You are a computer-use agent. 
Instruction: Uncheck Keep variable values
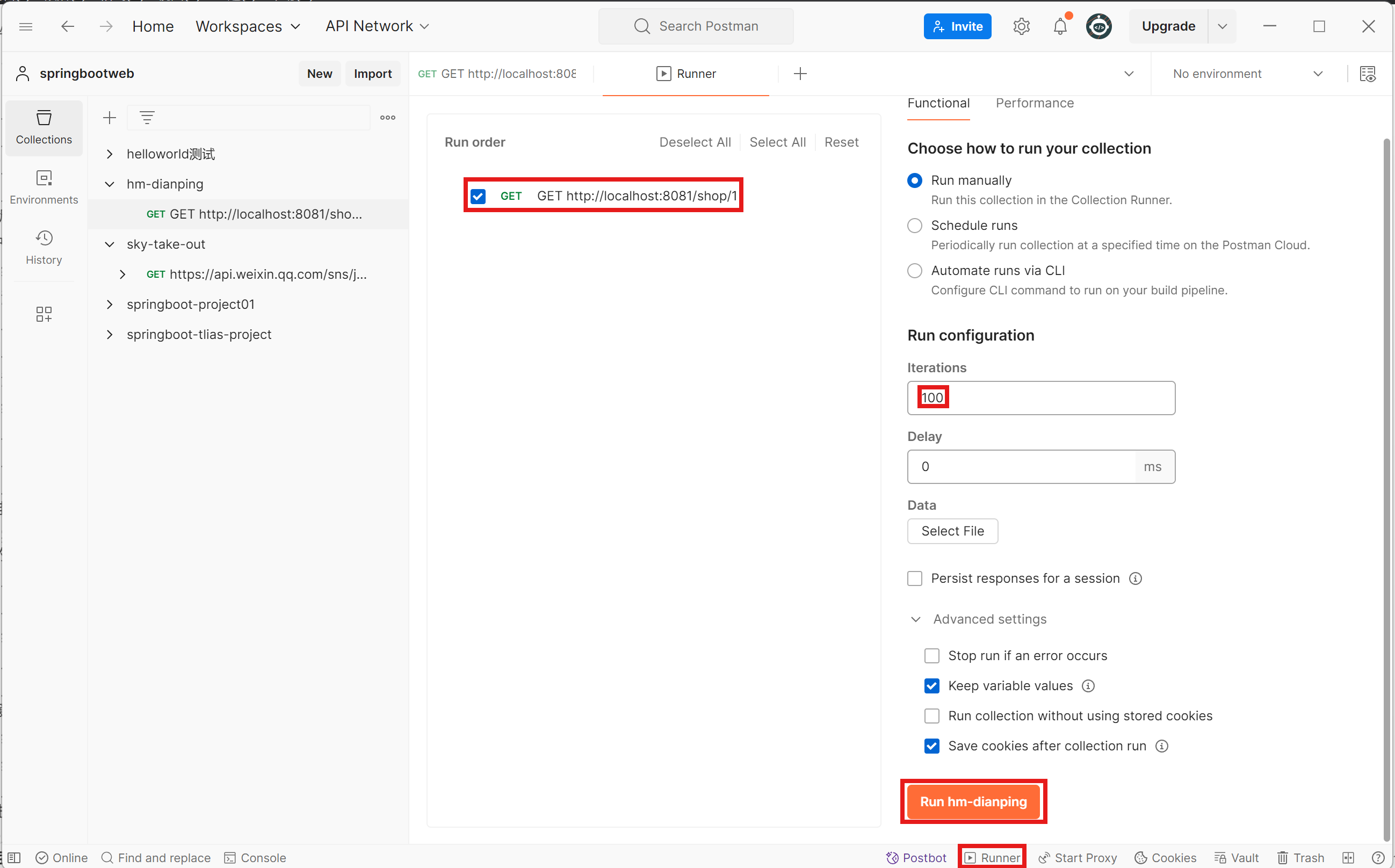point(932,685)
